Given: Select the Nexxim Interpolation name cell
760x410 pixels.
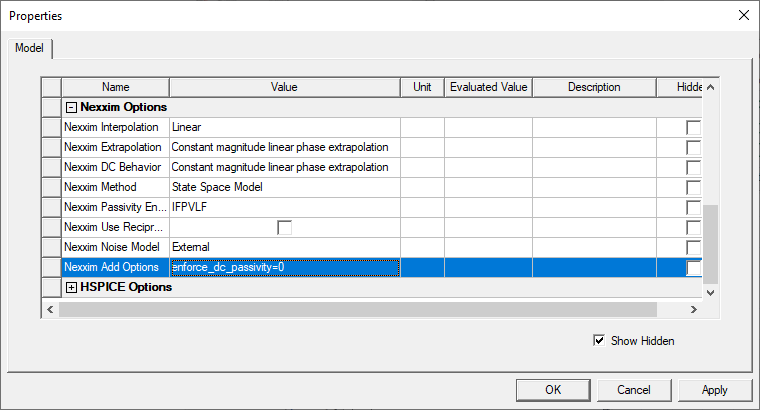Looking at the screenshot, I should [116, 127].
